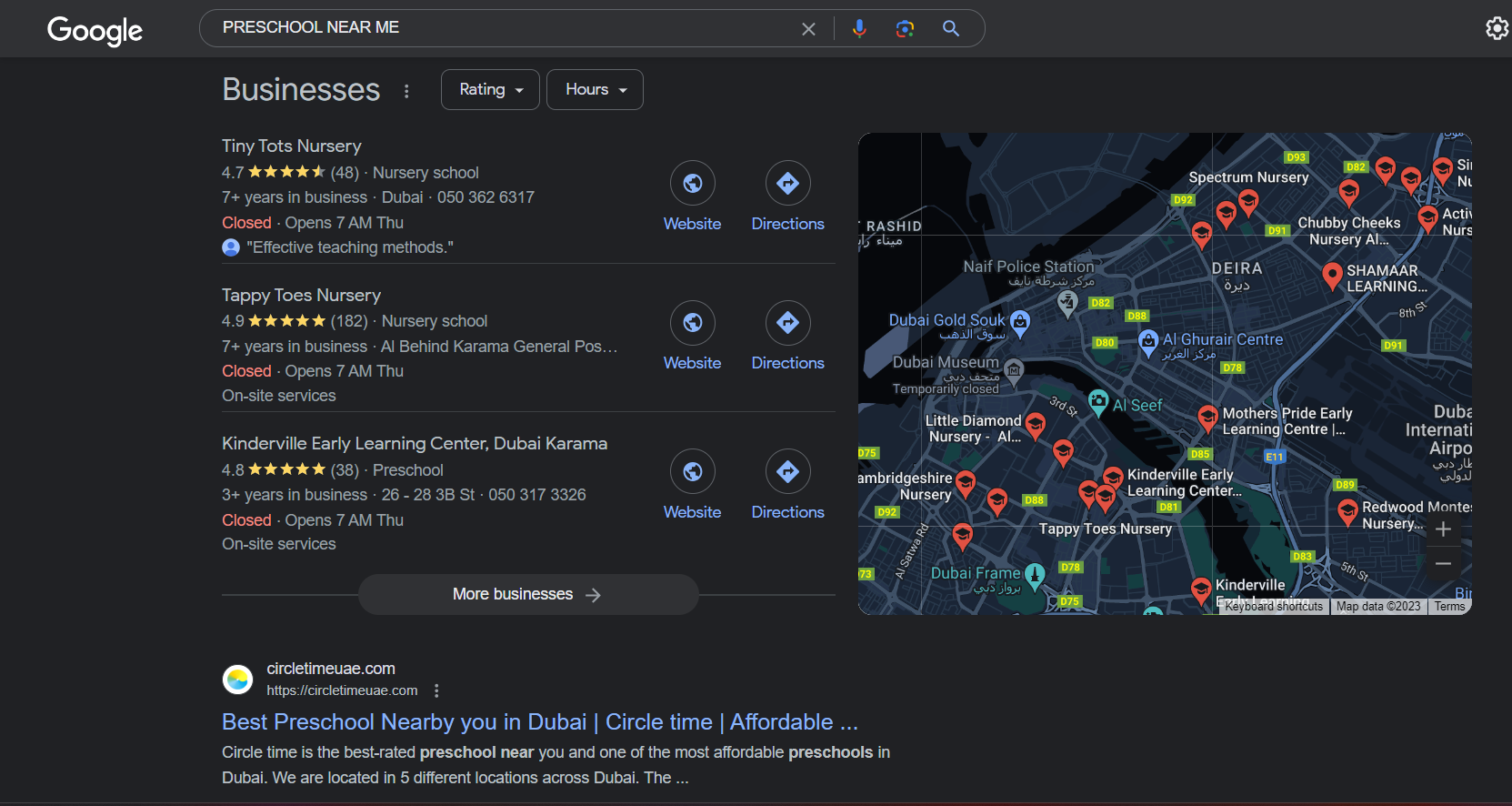1512x806 pixels.
Task: Get directions icon for Kinderville Early Learning
Action: [x=788, y=471]
